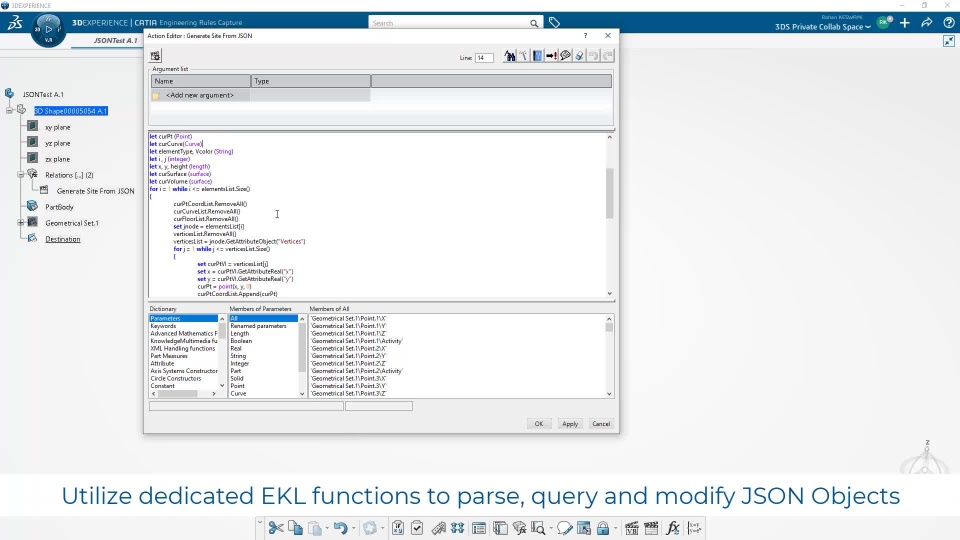The height and width of the screenshot is (540, 960).
Task: Collapse the Relations node in tree
Action: tap(20, 174)
